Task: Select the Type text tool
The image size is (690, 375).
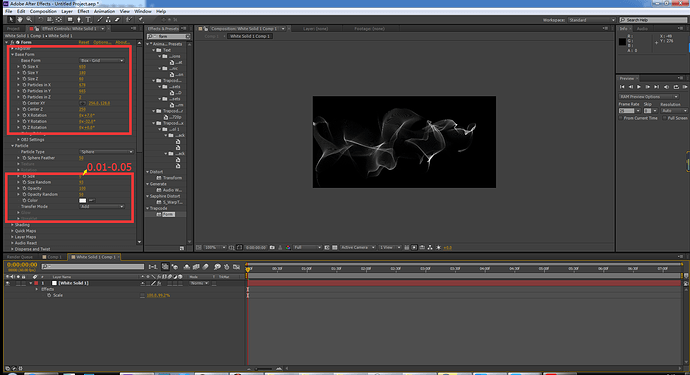Action: click(x=88, y=19)
